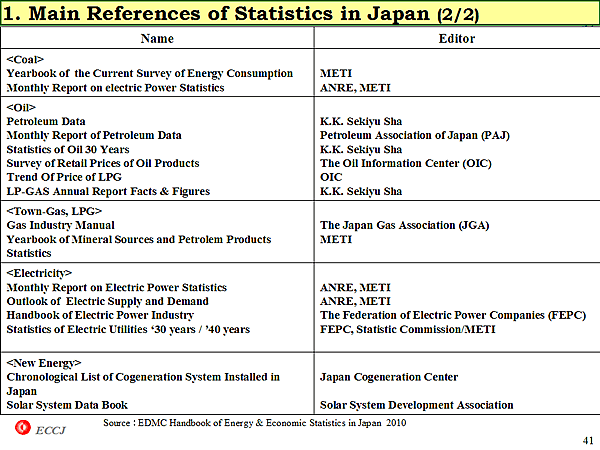Select the '<Town-Gas, LPG>' section heading
Screen dimensions: 600x450
click(54, 211)
